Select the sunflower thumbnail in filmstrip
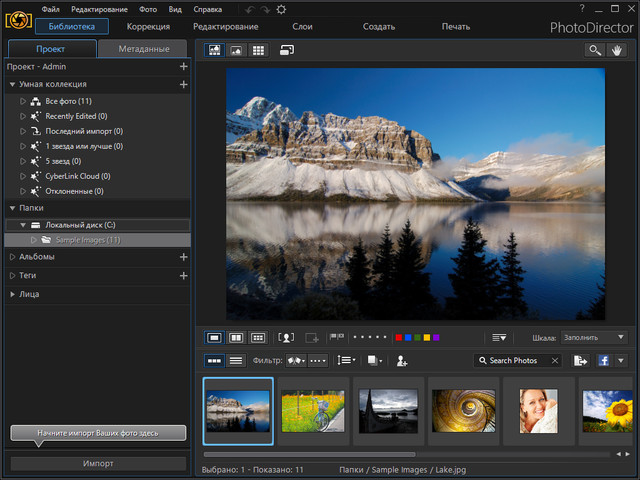The width and height of the screenshot is (640, 480). point(606,410)
